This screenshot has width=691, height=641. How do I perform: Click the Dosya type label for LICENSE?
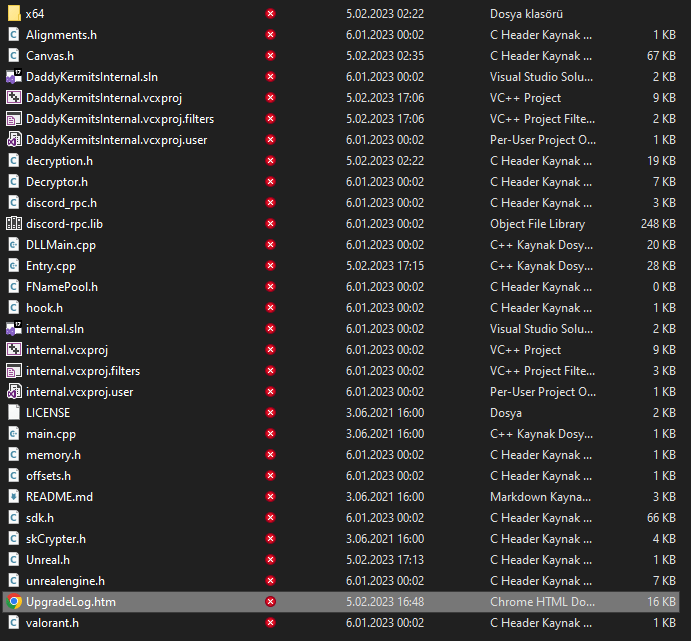[x=505, y=413]
